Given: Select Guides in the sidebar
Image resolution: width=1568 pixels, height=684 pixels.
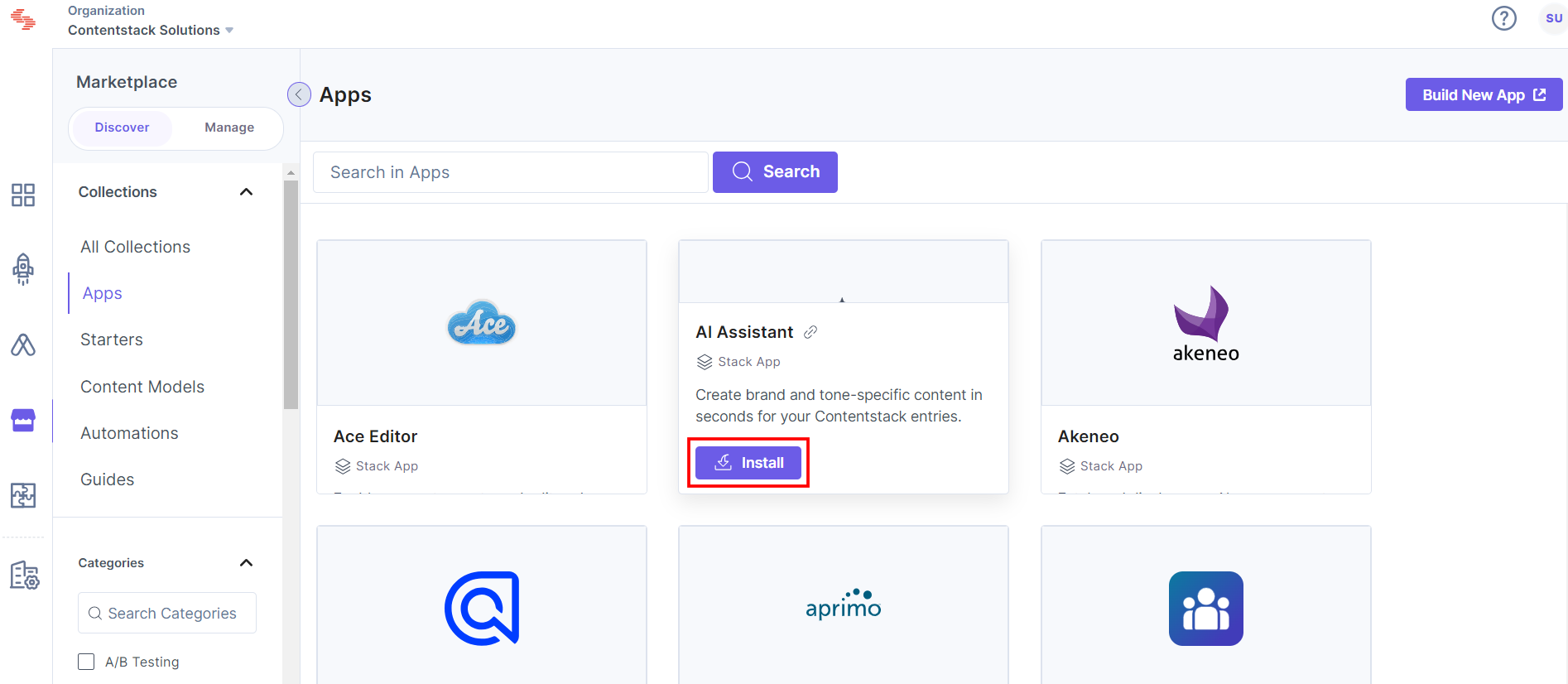Looking at the screenshot, I should coord(107,479).
